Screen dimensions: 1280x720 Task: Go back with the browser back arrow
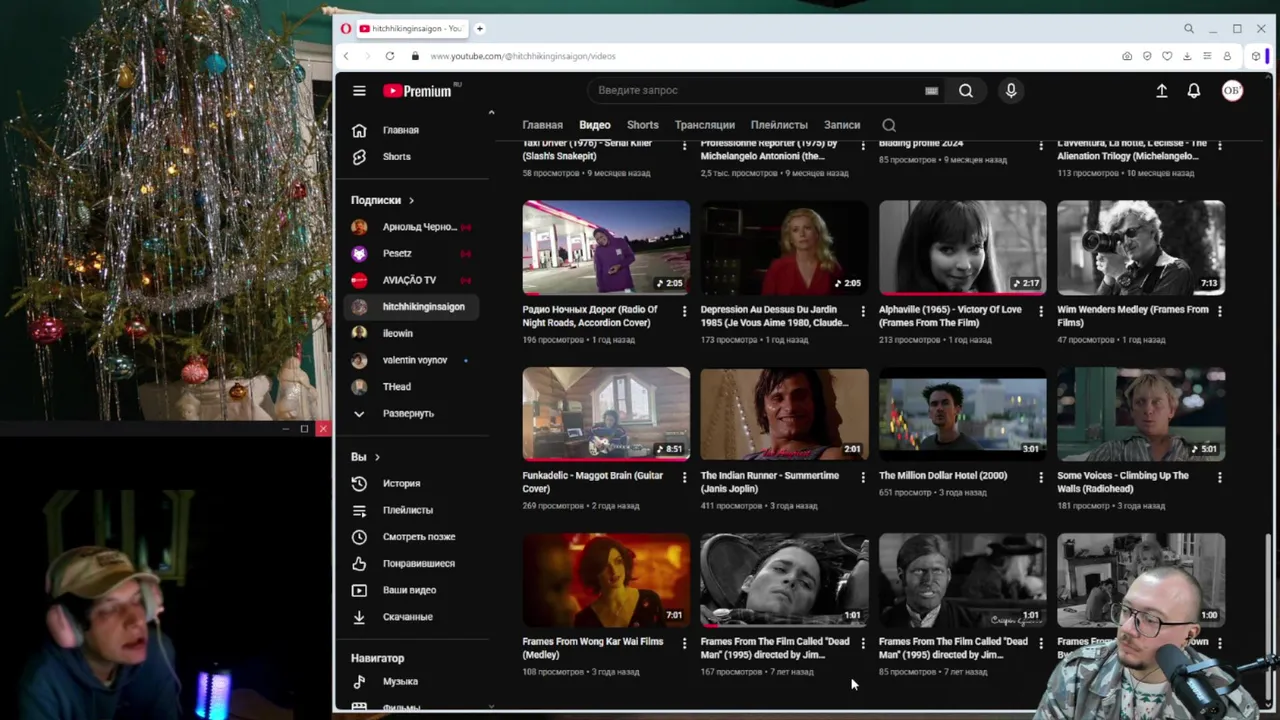coord(346,56)
